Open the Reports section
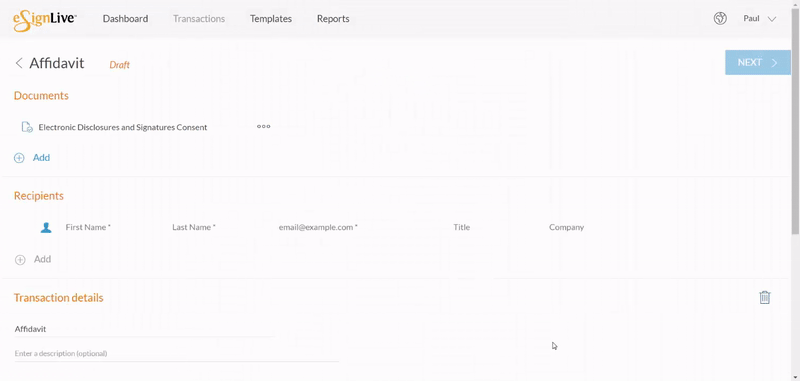Image resolution: width=800 pixels, height=381 pixels. pyautogui.click(x=333, y=19)
